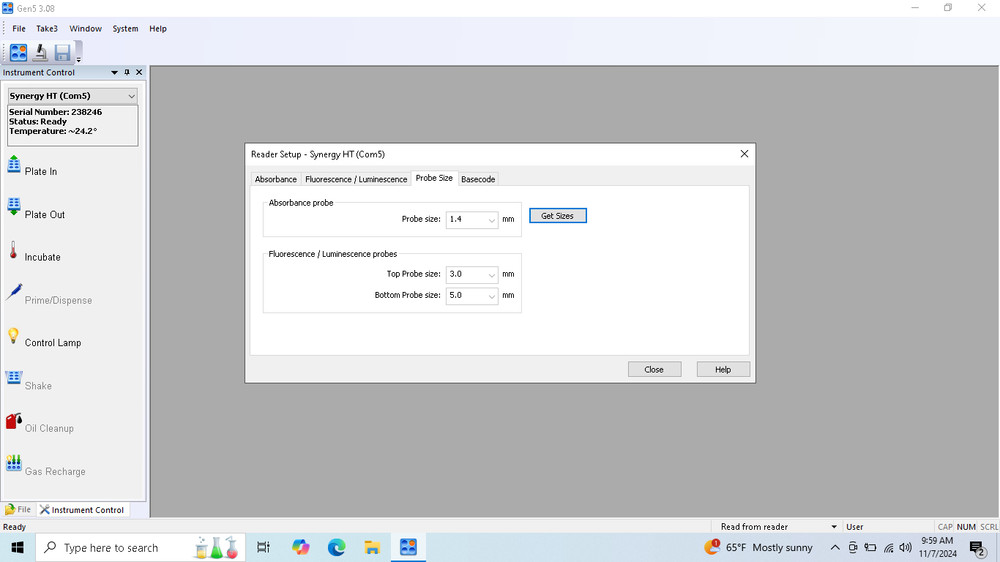Click the Control Lamp light bulb icon
The height and width of the screenshot is (562, 1000).
(x=14, y=337)
